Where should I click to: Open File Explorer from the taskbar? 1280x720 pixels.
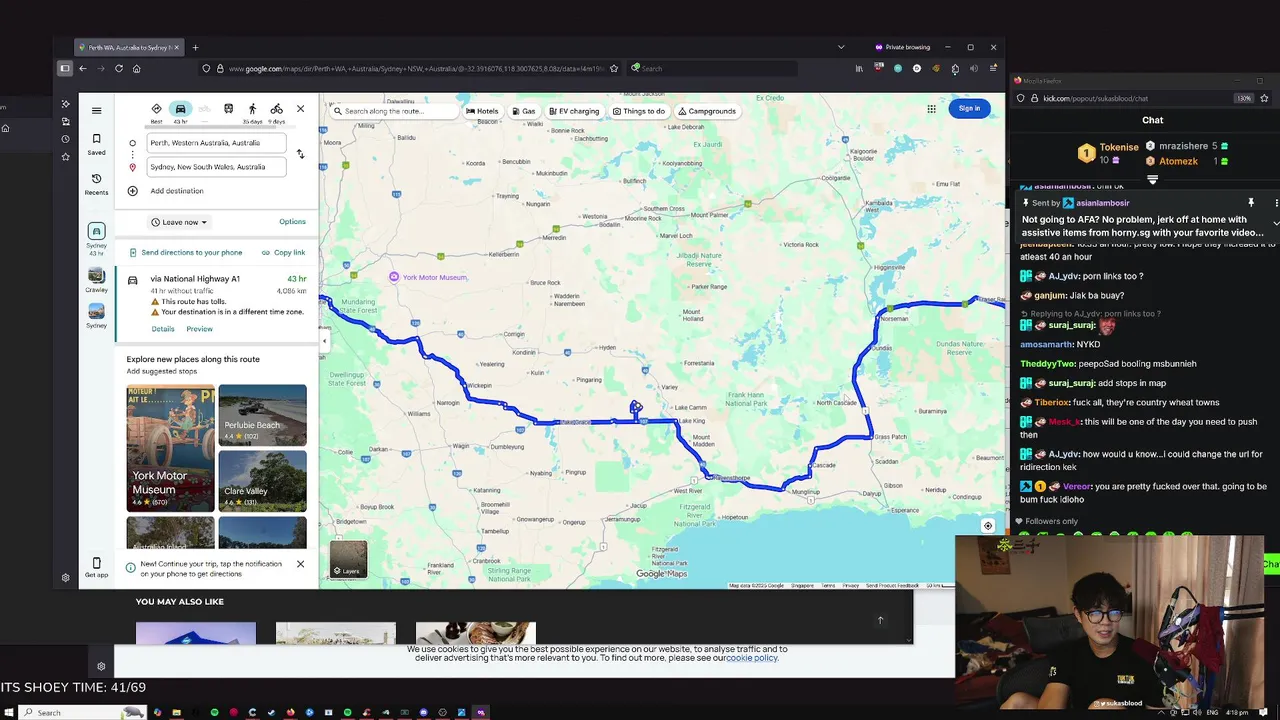click(176, 712)
